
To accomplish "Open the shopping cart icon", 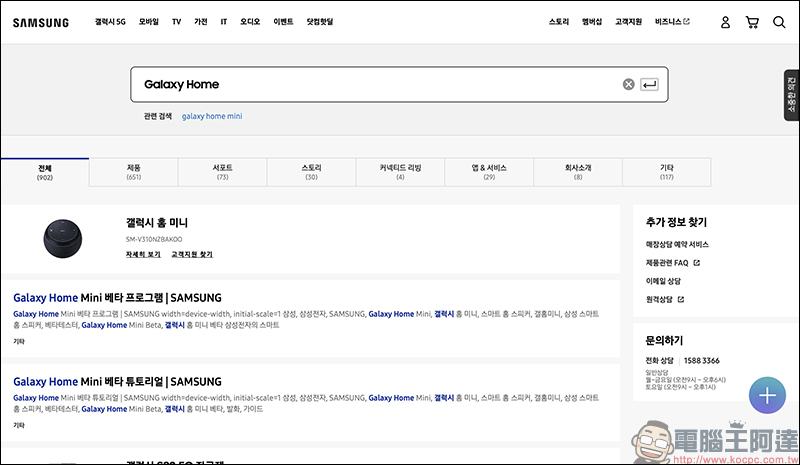I will [x=752, y=22].
